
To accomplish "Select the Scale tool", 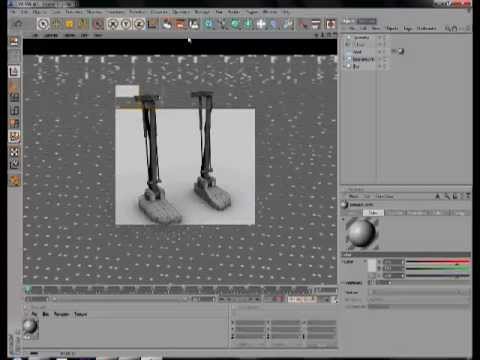I will tap(69, 24).
